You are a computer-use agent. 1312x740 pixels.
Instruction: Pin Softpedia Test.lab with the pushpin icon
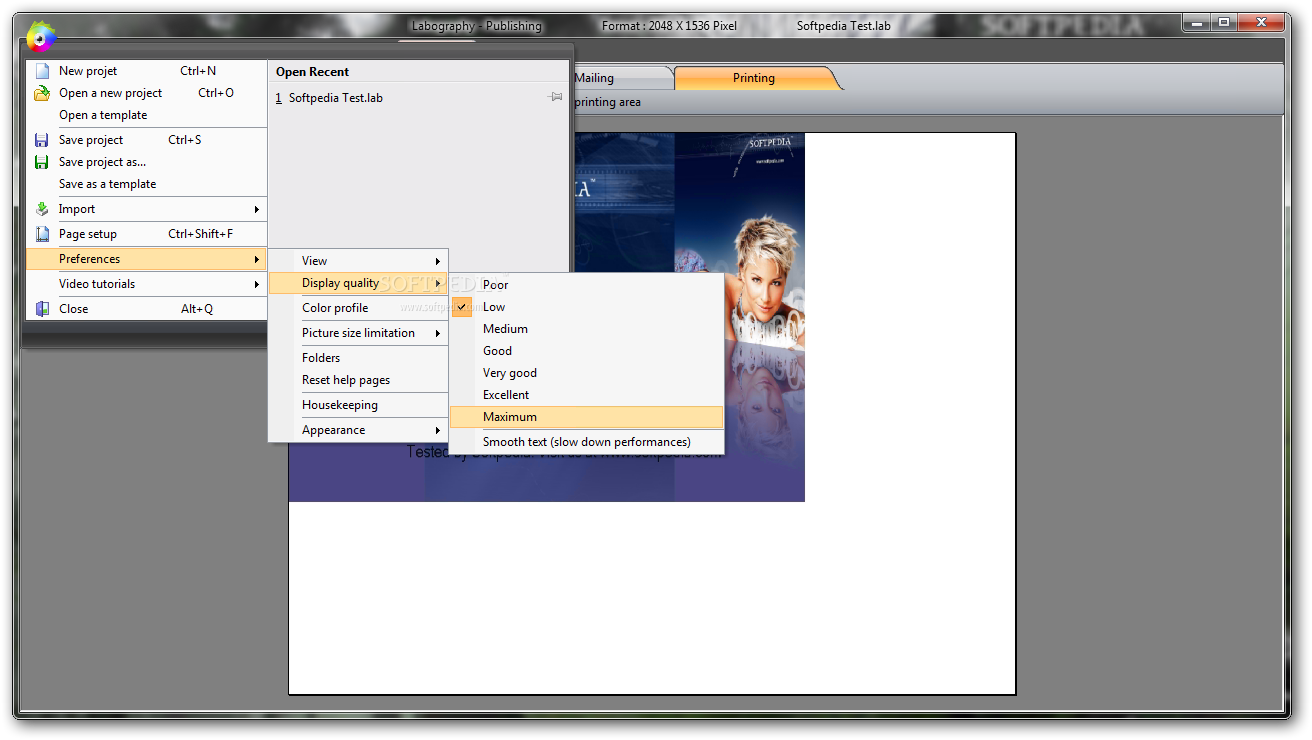[556, 97]
